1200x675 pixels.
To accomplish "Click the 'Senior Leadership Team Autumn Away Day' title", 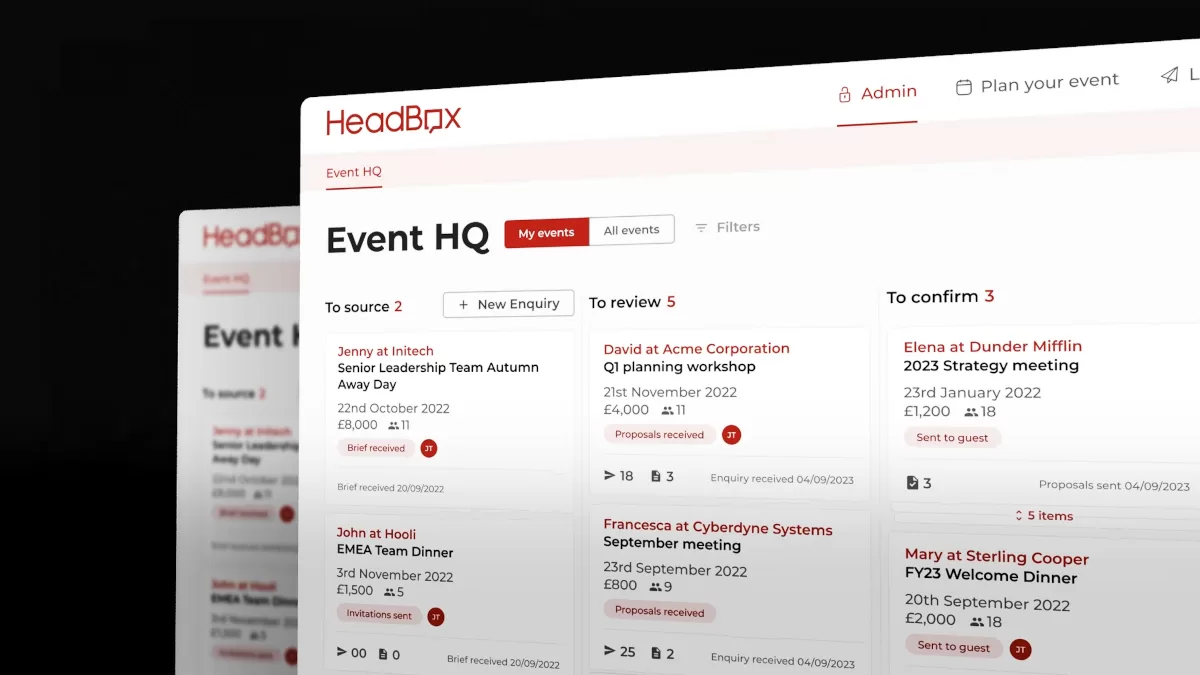I will [438, 376].
